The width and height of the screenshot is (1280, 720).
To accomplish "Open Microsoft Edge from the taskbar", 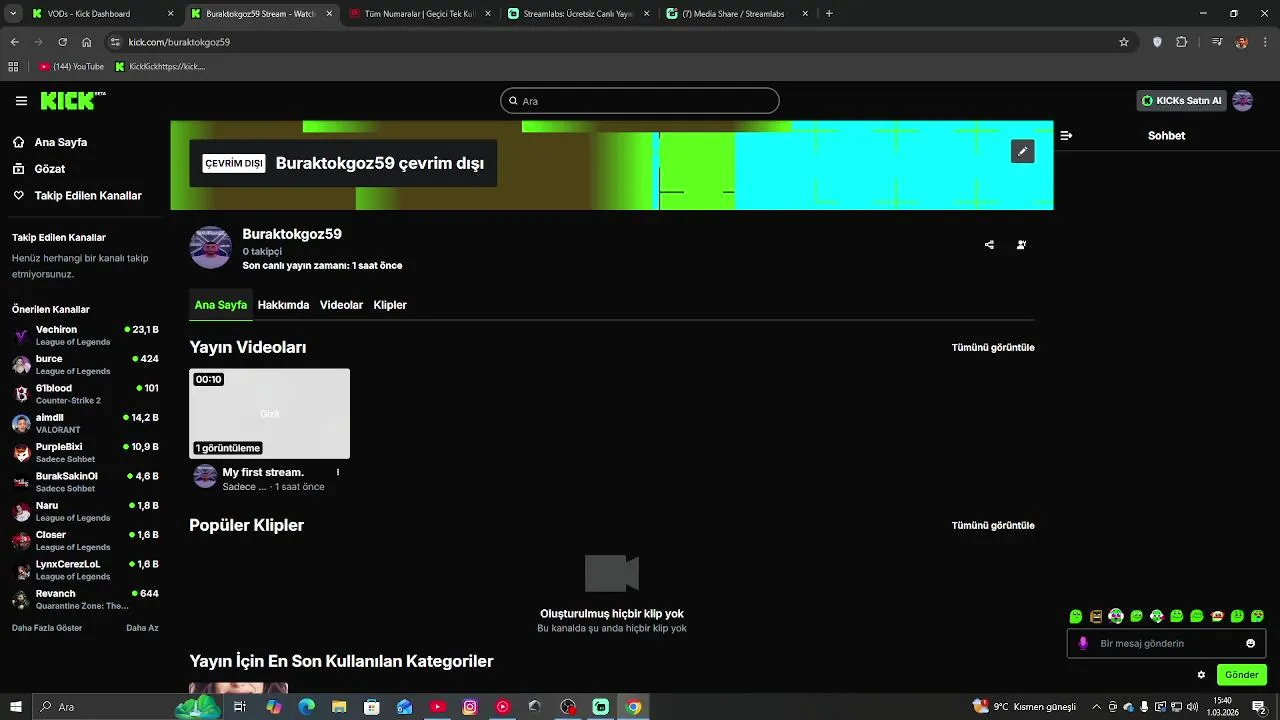I will pos(306,707).
